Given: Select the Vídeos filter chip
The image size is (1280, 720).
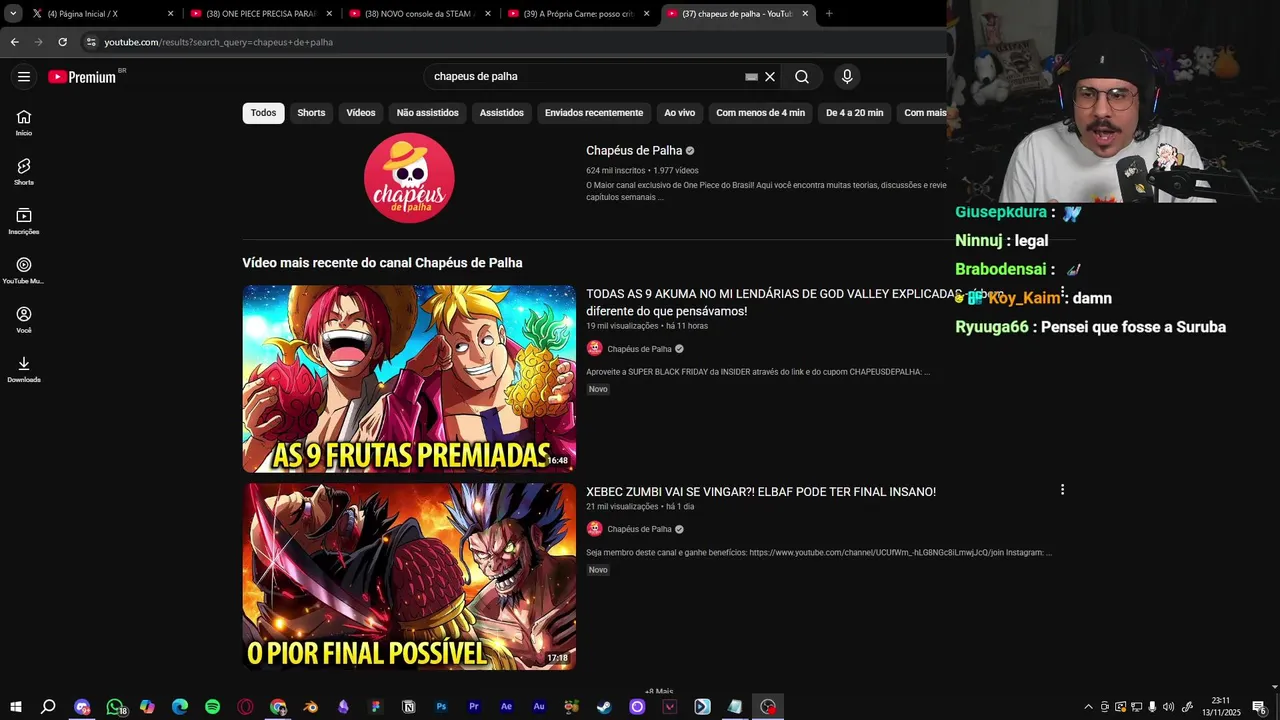Looking at the screenshot, I should pyautogui.click(x=361, y=113).
